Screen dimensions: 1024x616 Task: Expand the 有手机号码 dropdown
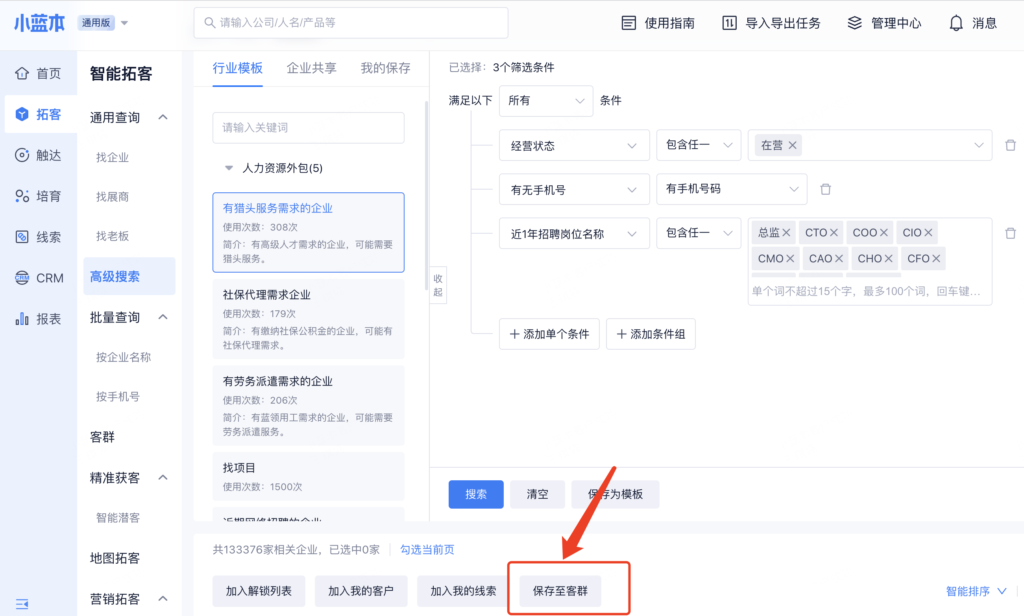pos(730,189)
